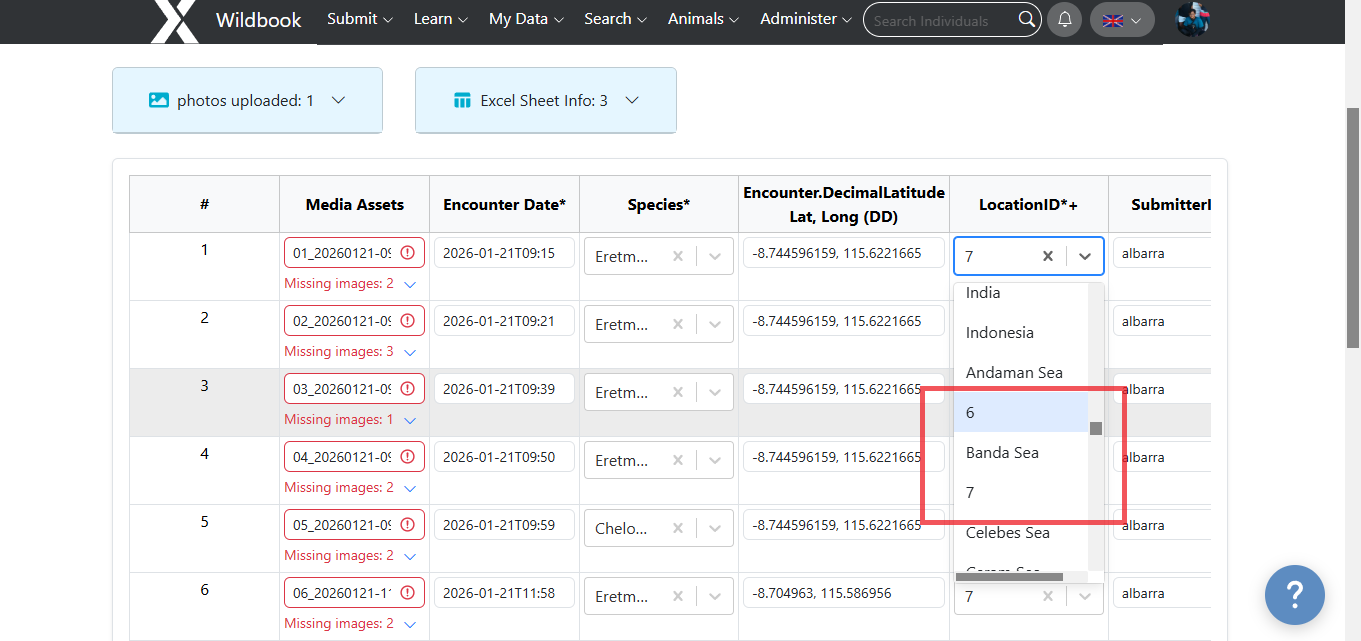This screenshot has height=641, width=1361.
Task: Clear Species selection in row 3
Action: pyautogui.click(x=678, y=392)
